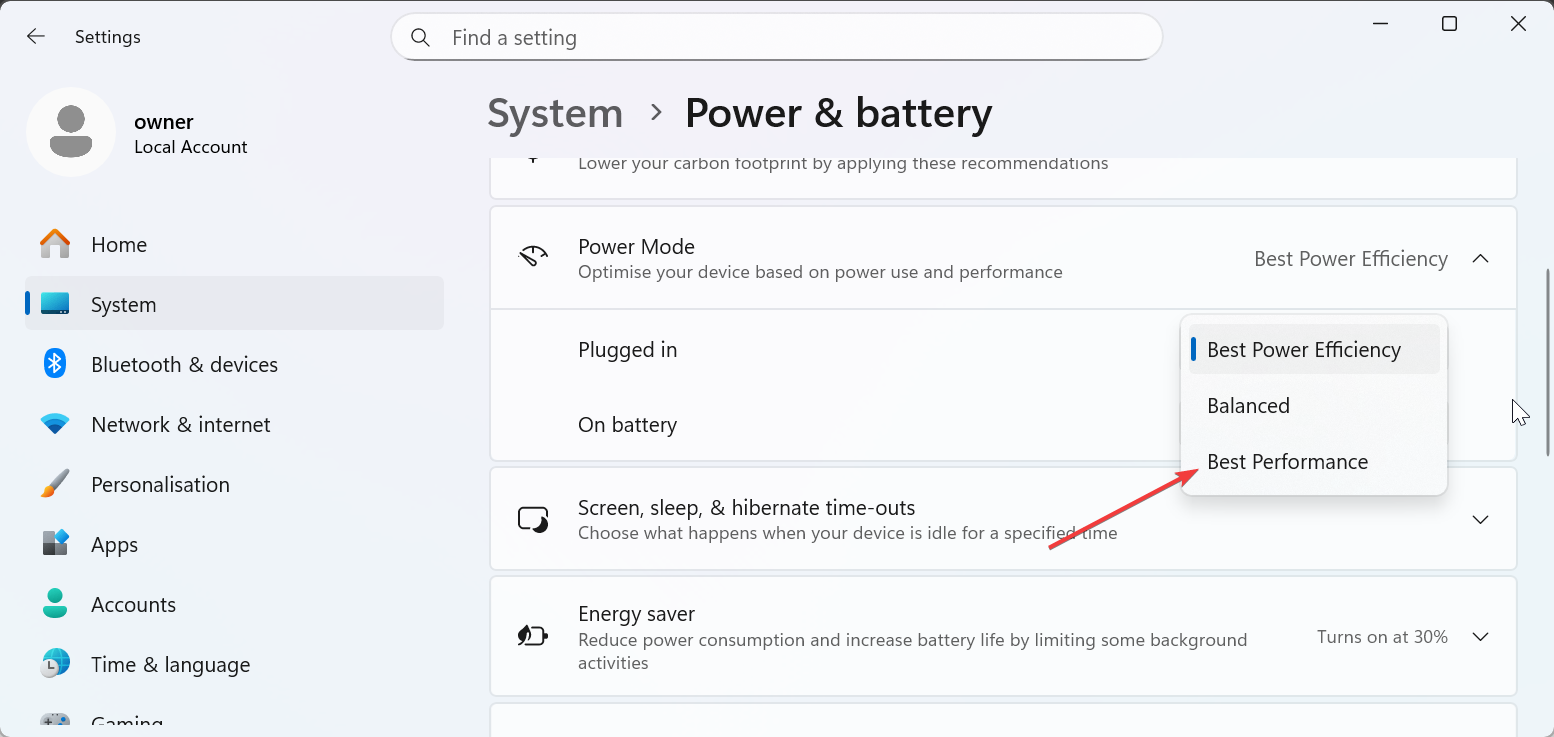Go to System breadcrumb link
This screenshot has height=737, width=1554.
(x=555, y=113)
